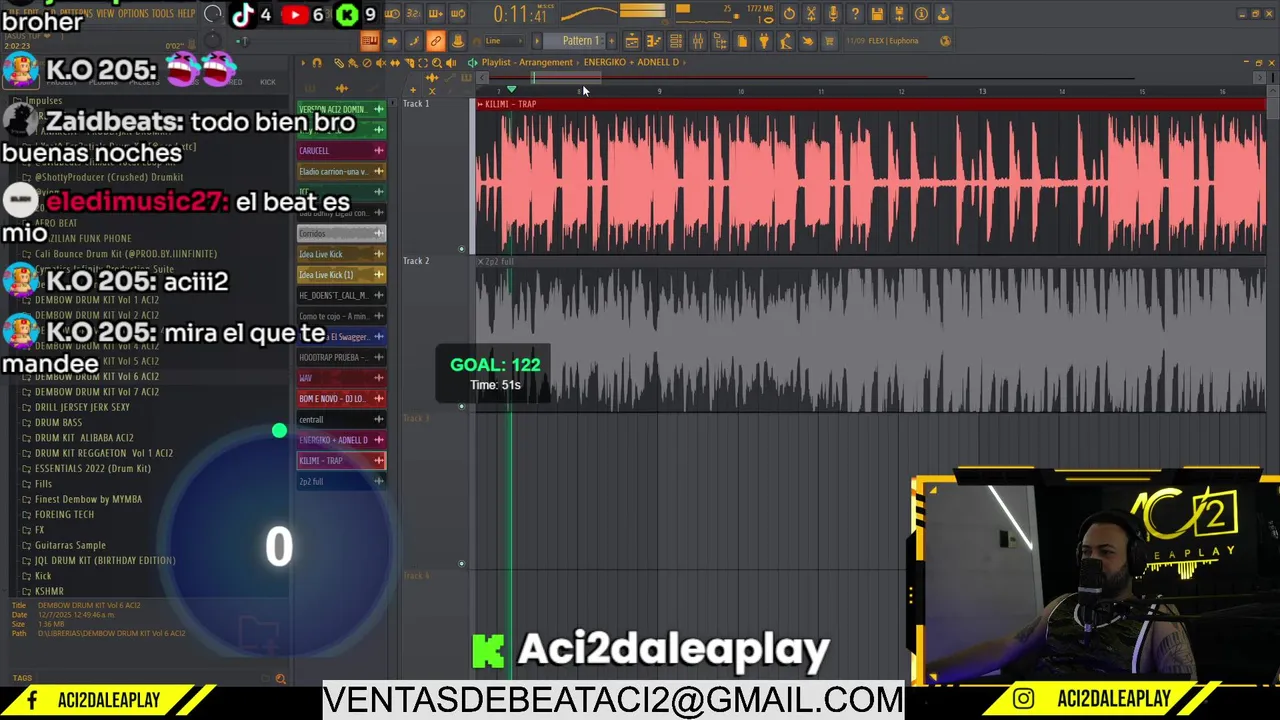
Task: Add a new pattern with plus button
Action: point(612,41)
